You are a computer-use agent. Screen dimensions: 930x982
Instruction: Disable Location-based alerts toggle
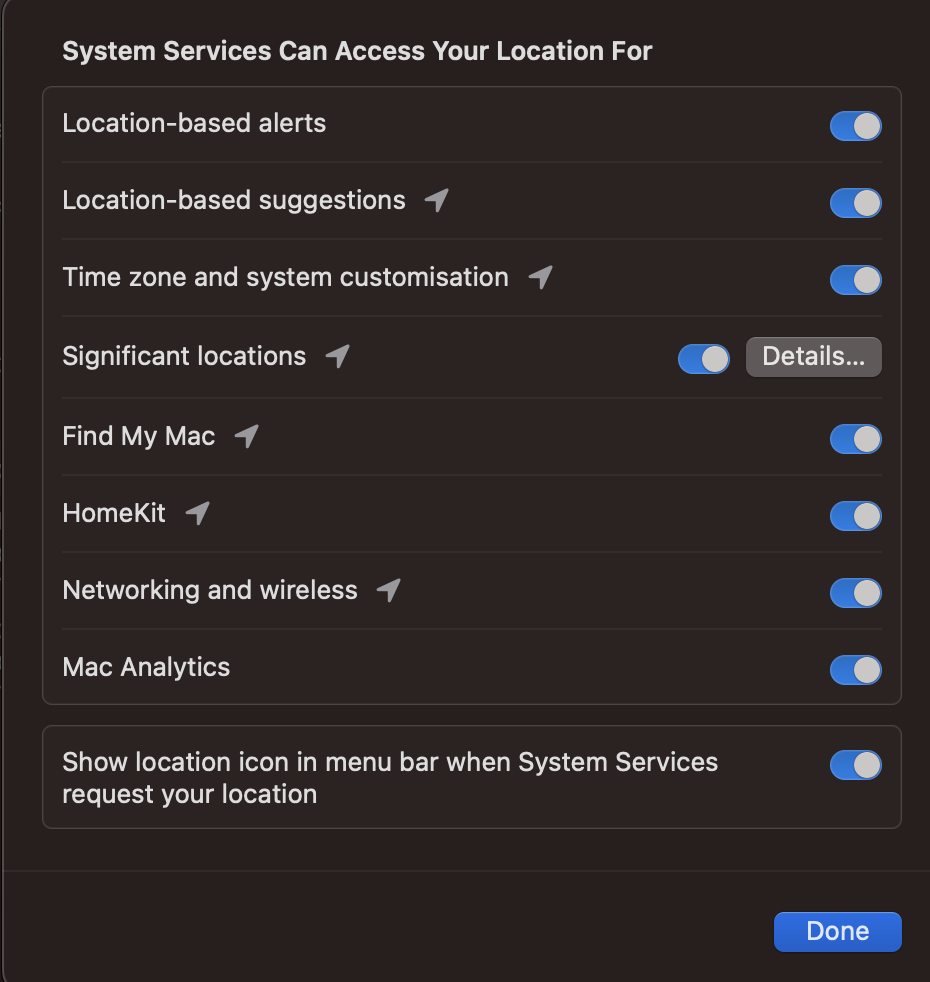coord(855,126)
